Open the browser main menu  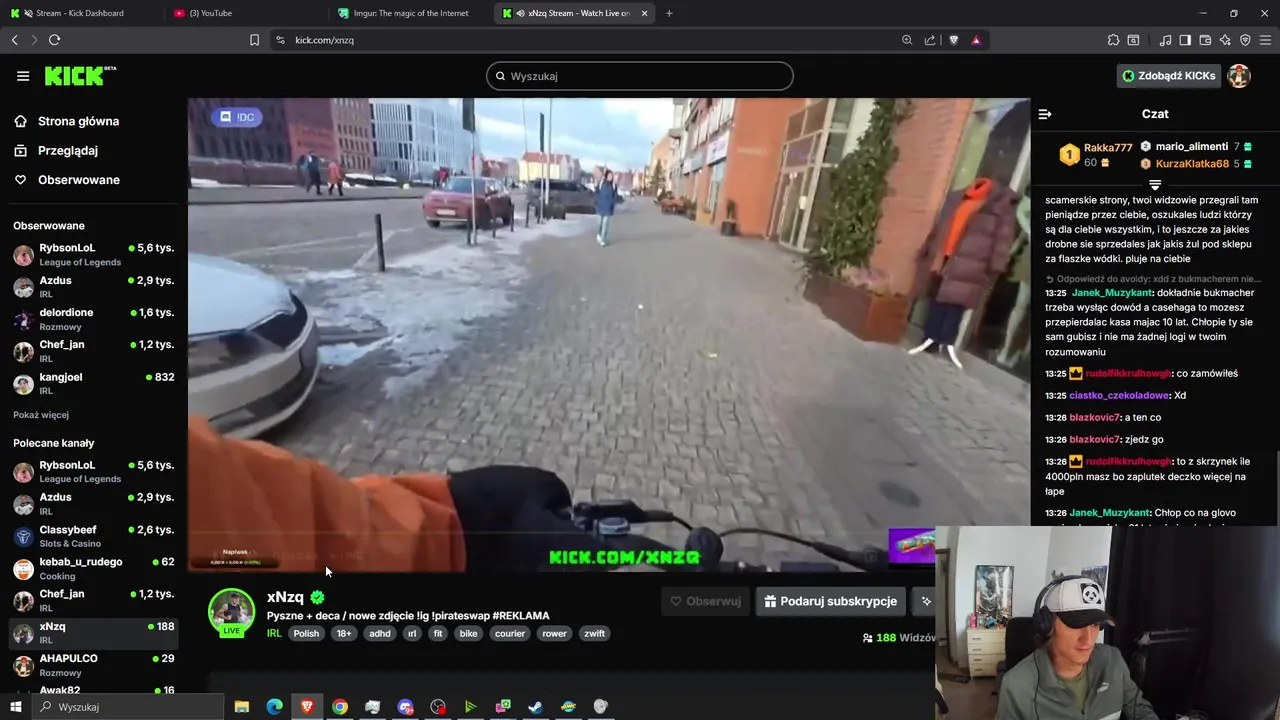(x=1266, y=40)
